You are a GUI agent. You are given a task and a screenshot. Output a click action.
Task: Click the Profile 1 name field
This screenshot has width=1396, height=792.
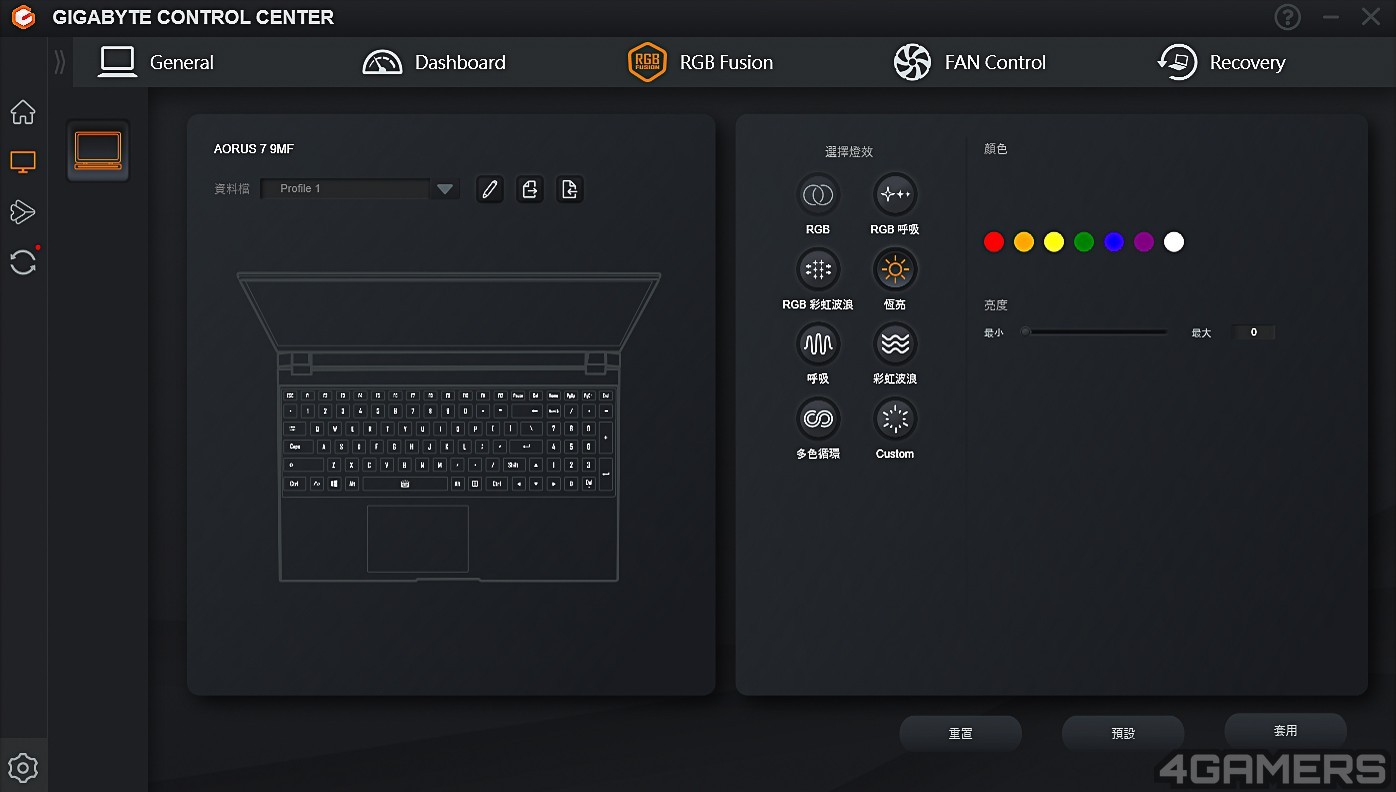[347, 188]
